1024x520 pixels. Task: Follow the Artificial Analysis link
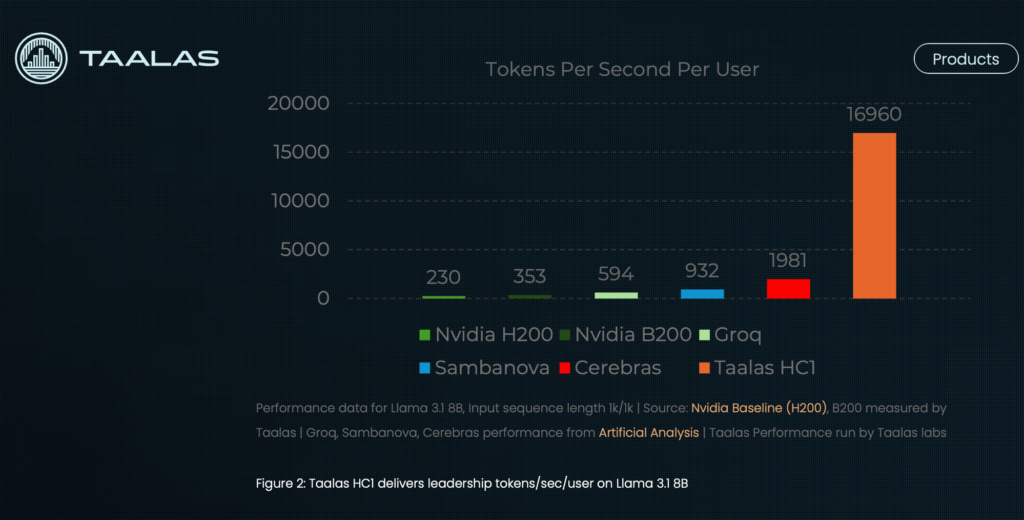pyautogui.click(x=648, y=433)
